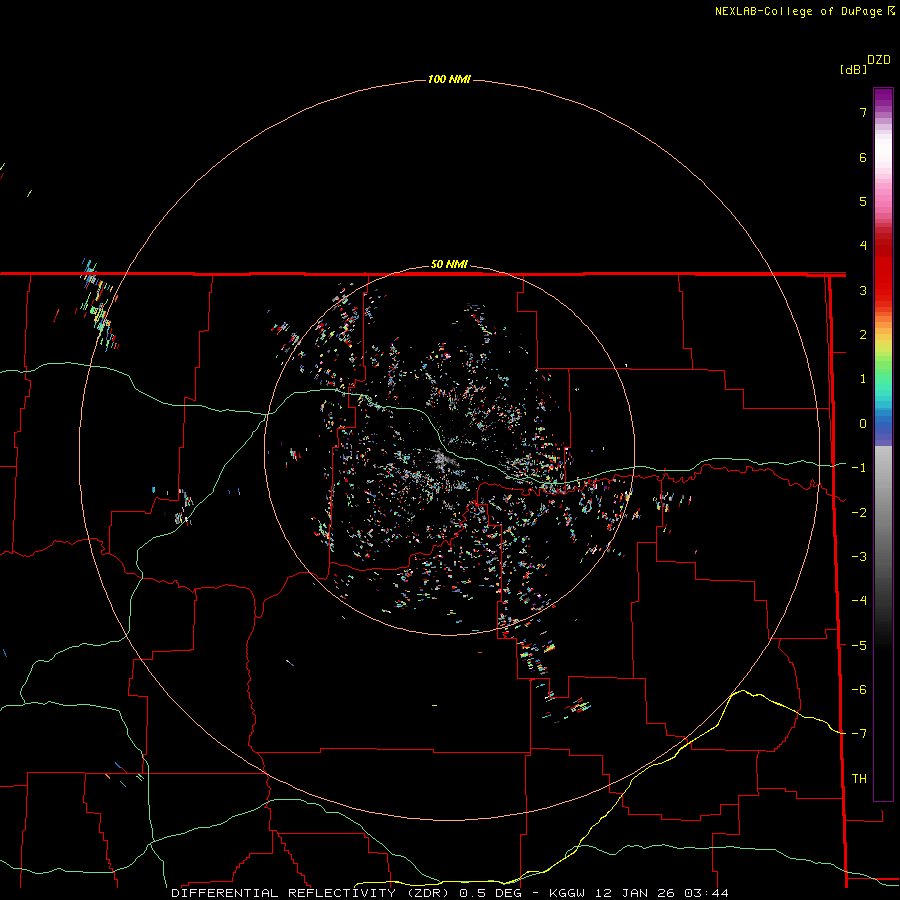Select the -3 dB tick label
This screenshot has width=900, height=900.
[859, 557]
